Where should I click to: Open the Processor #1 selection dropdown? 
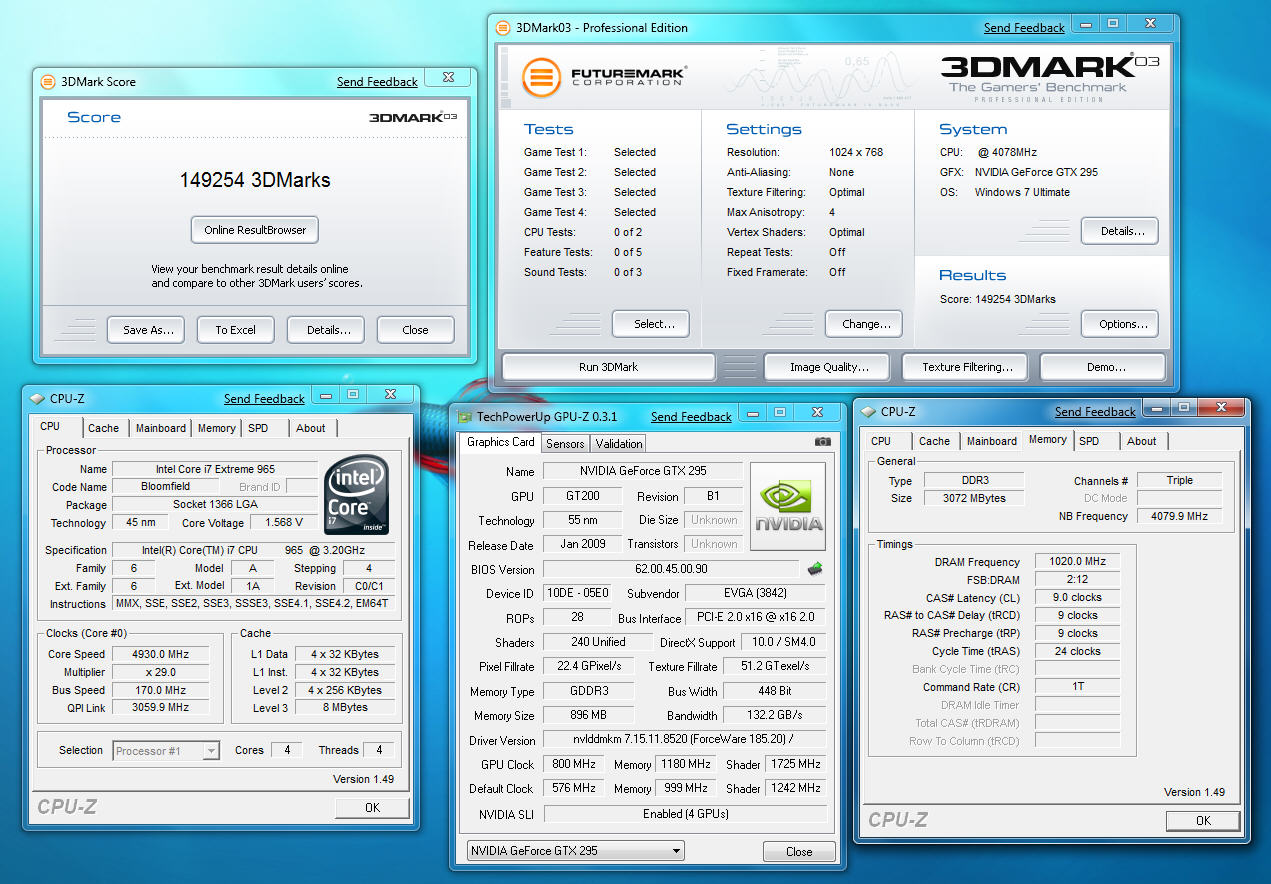coord(166,751)
